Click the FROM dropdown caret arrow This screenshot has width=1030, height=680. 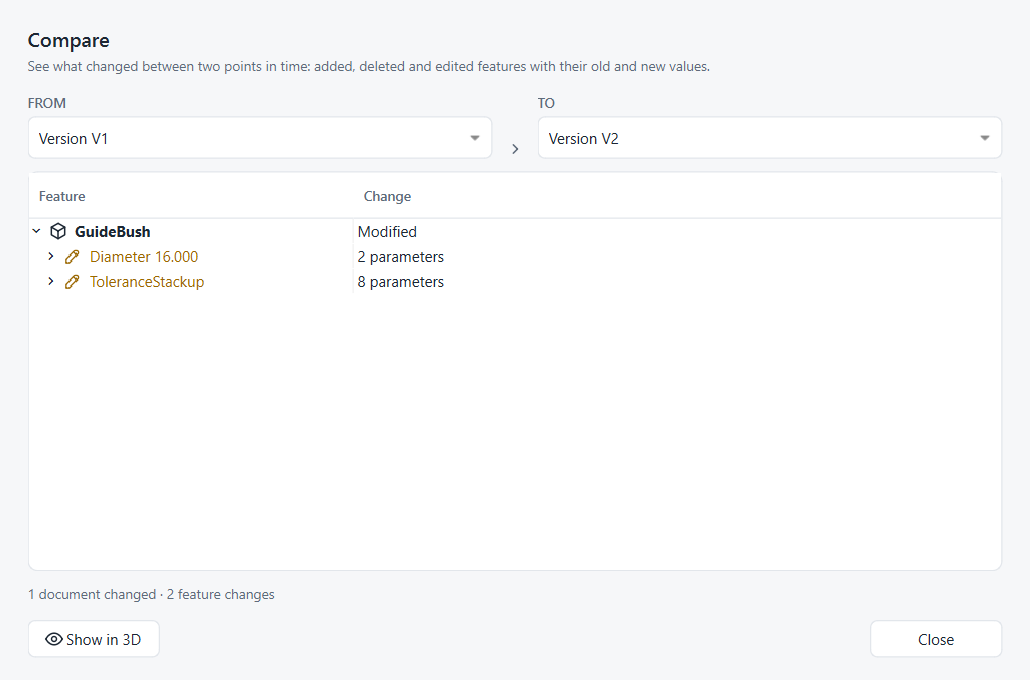475,138
